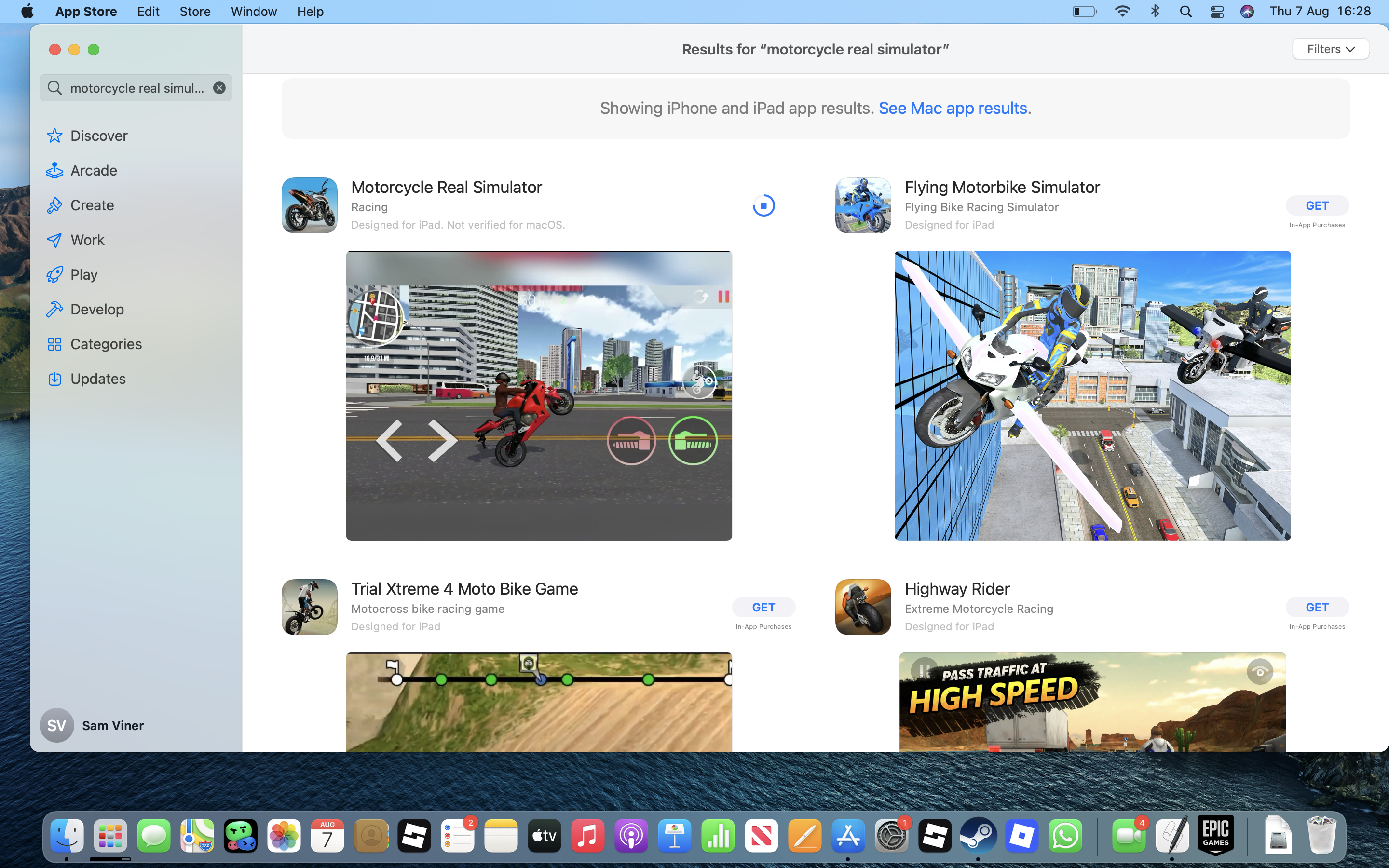Open Spotlight search in menu bar

(x=1186, y=12)
